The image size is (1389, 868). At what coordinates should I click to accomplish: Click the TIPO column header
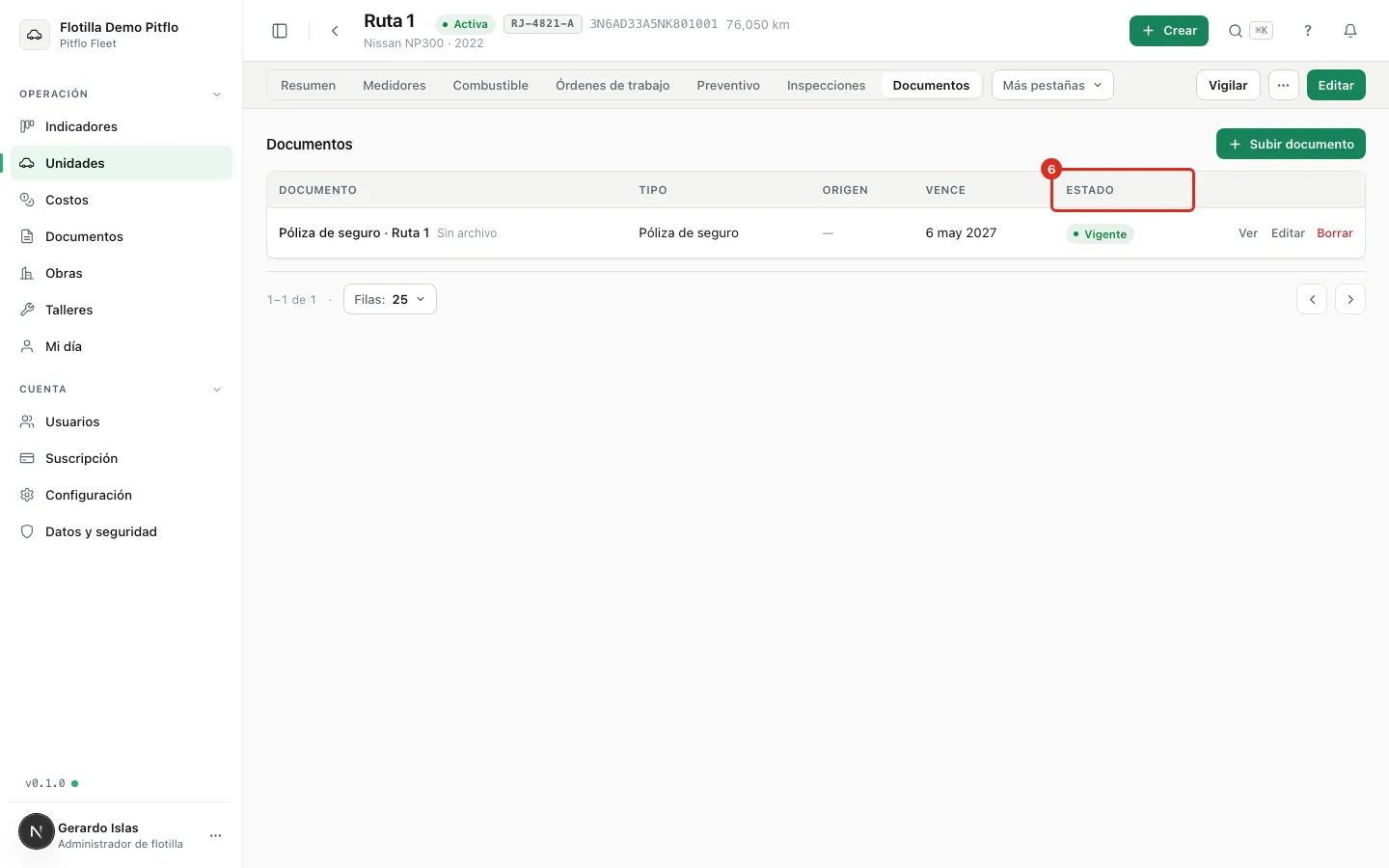click(653, 190)
